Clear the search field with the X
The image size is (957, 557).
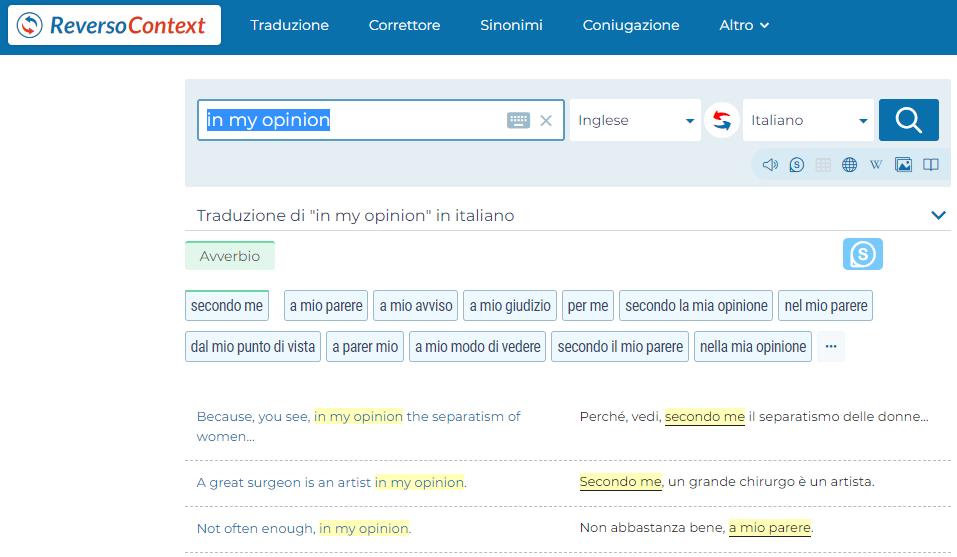[x=546, y=121]
